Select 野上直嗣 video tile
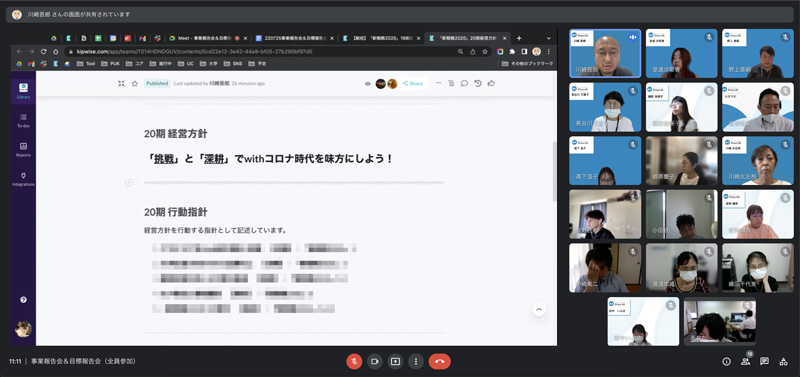The height and width of the screenshot is (377, 800). click(x=758, y=53)
